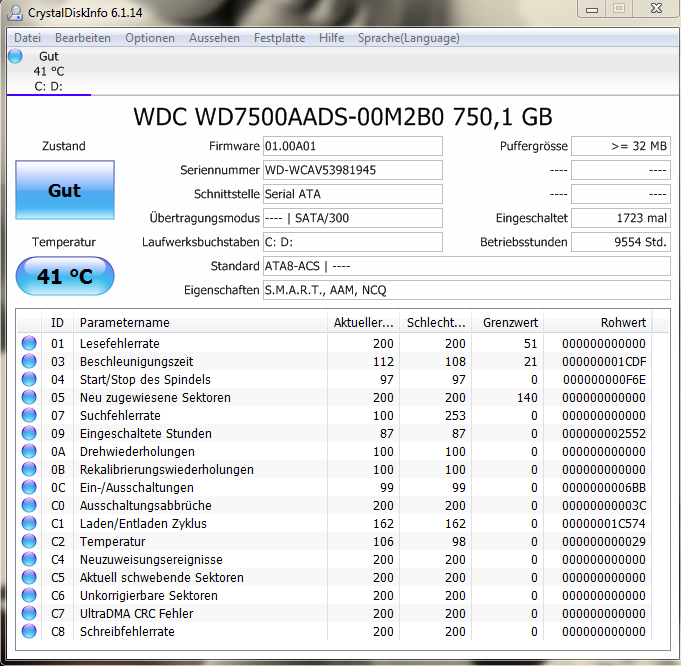Open the Hilfe menu
This screenshot has width=681, height=666.
point(331,38)
